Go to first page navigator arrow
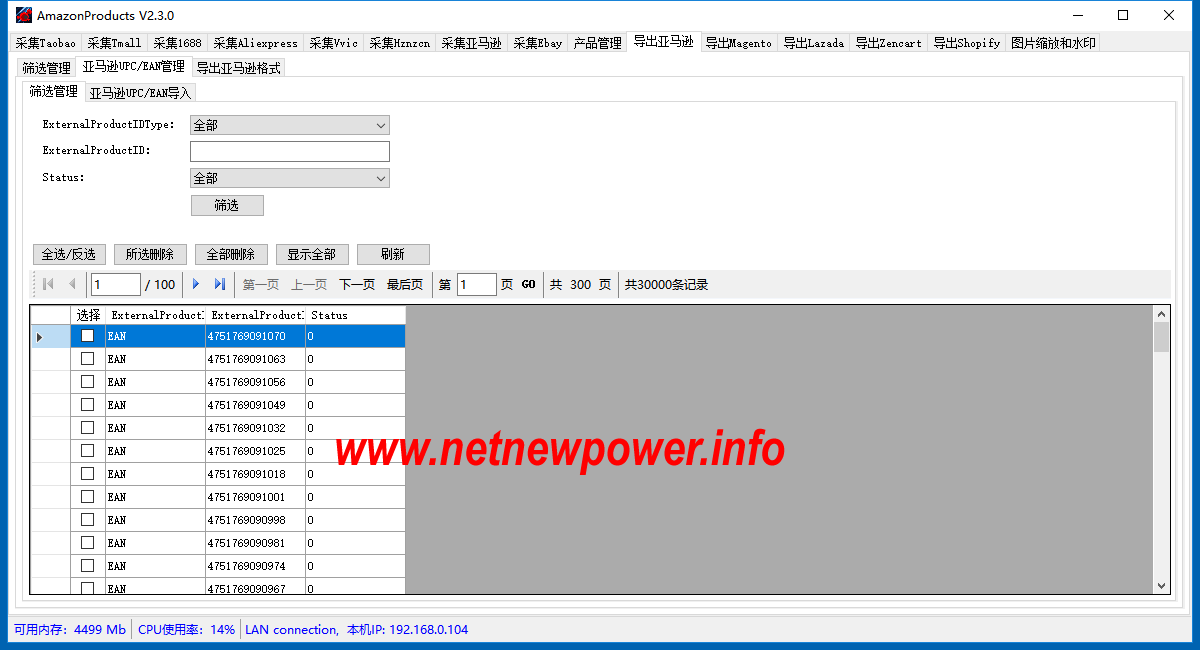The width and height of the screenshot is (1200, 650). point(47,285)
